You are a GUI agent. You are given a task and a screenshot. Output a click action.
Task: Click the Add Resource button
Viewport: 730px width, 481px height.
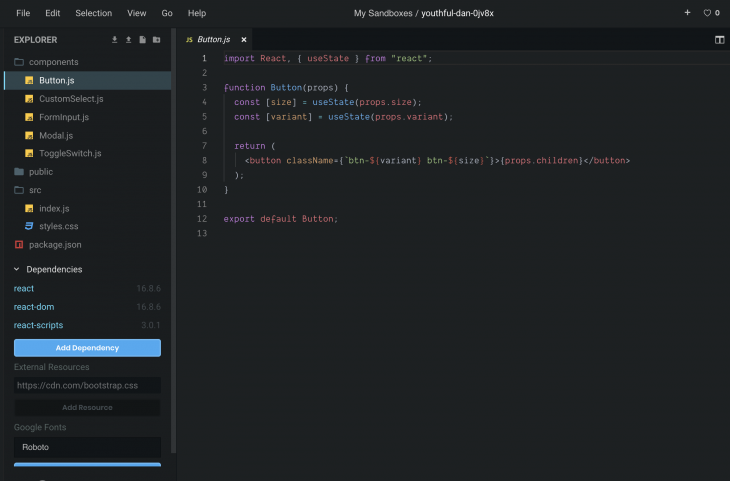click(x=88, y=407)
